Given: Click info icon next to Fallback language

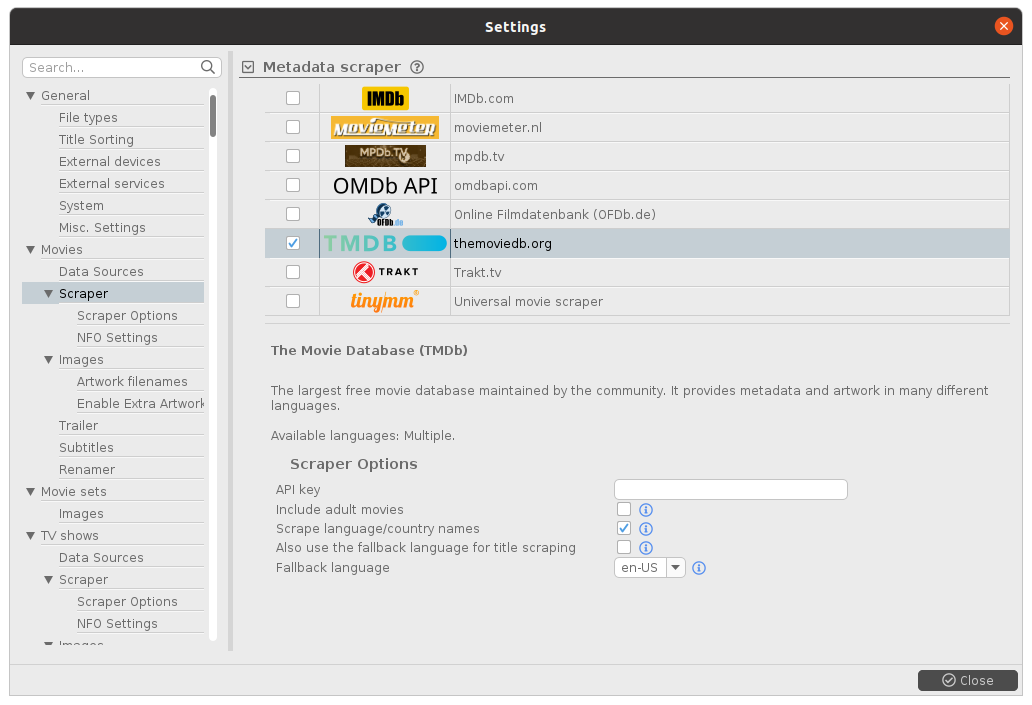Looking at the screenshot, I should (x=699, y=568).
